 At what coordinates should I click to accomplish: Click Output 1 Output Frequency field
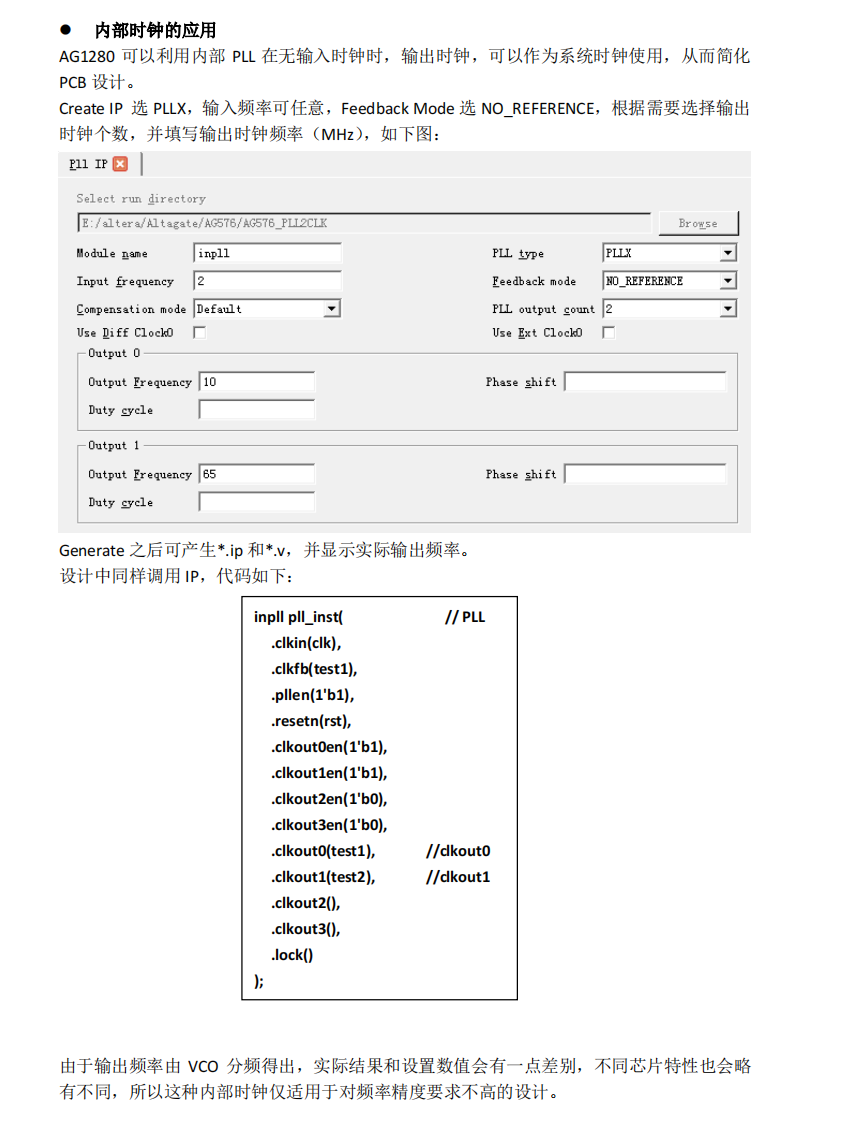[257, 474]
